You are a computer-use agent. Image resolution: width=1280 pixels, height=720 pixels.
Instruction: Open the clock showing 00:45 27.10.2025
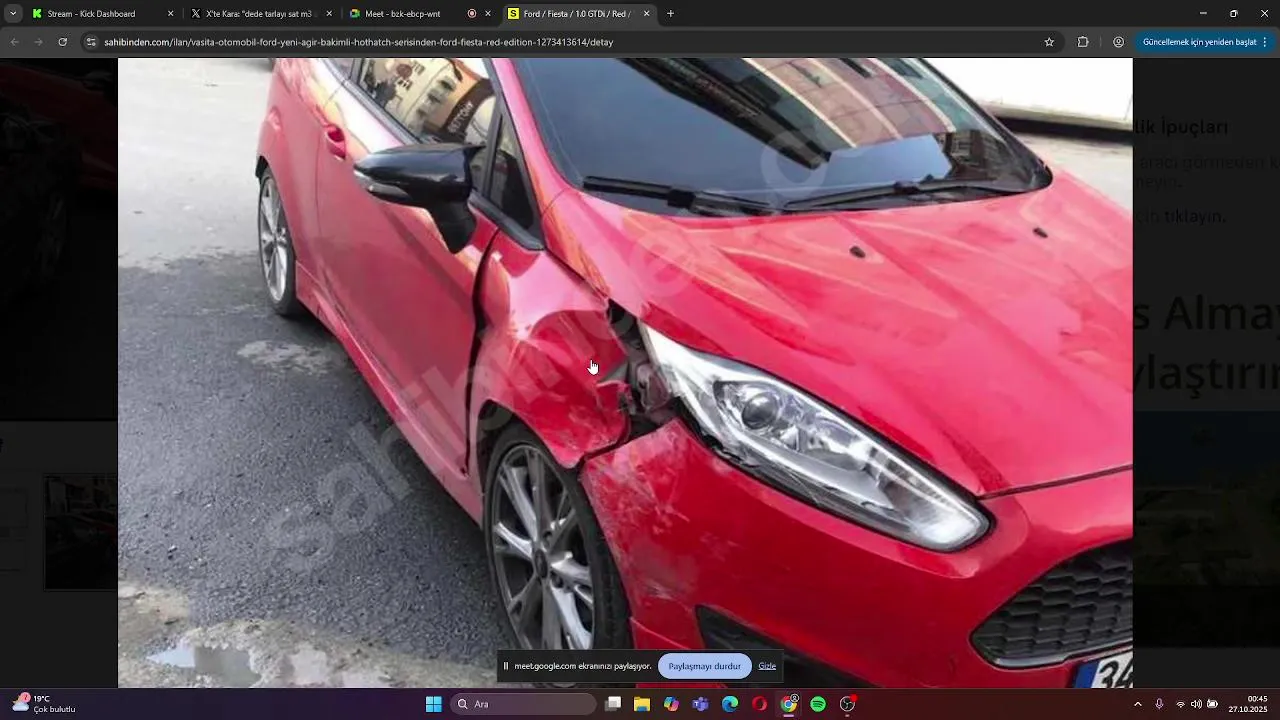tap(1248, 704)
